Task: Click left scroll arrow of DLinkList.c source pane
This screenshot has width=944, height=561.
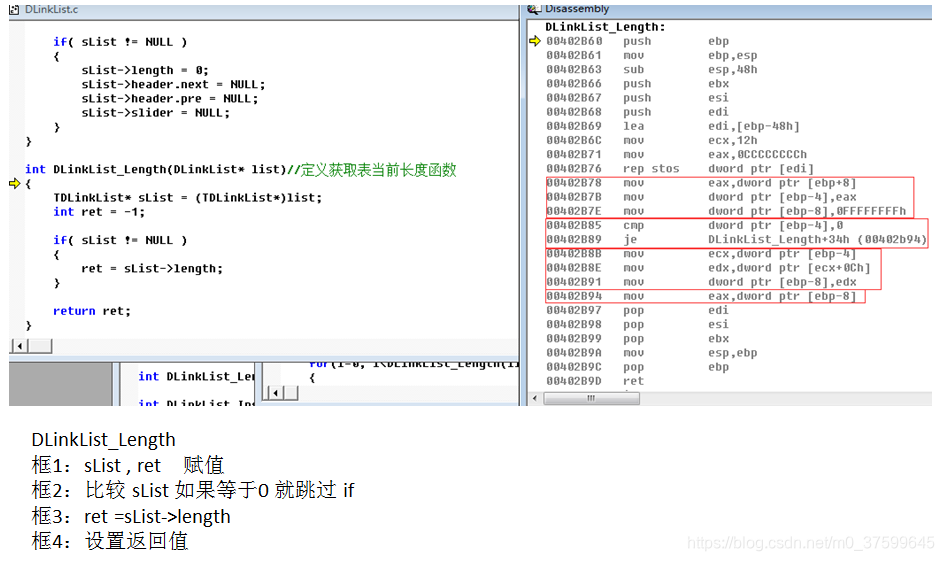Action: point(20,346)
